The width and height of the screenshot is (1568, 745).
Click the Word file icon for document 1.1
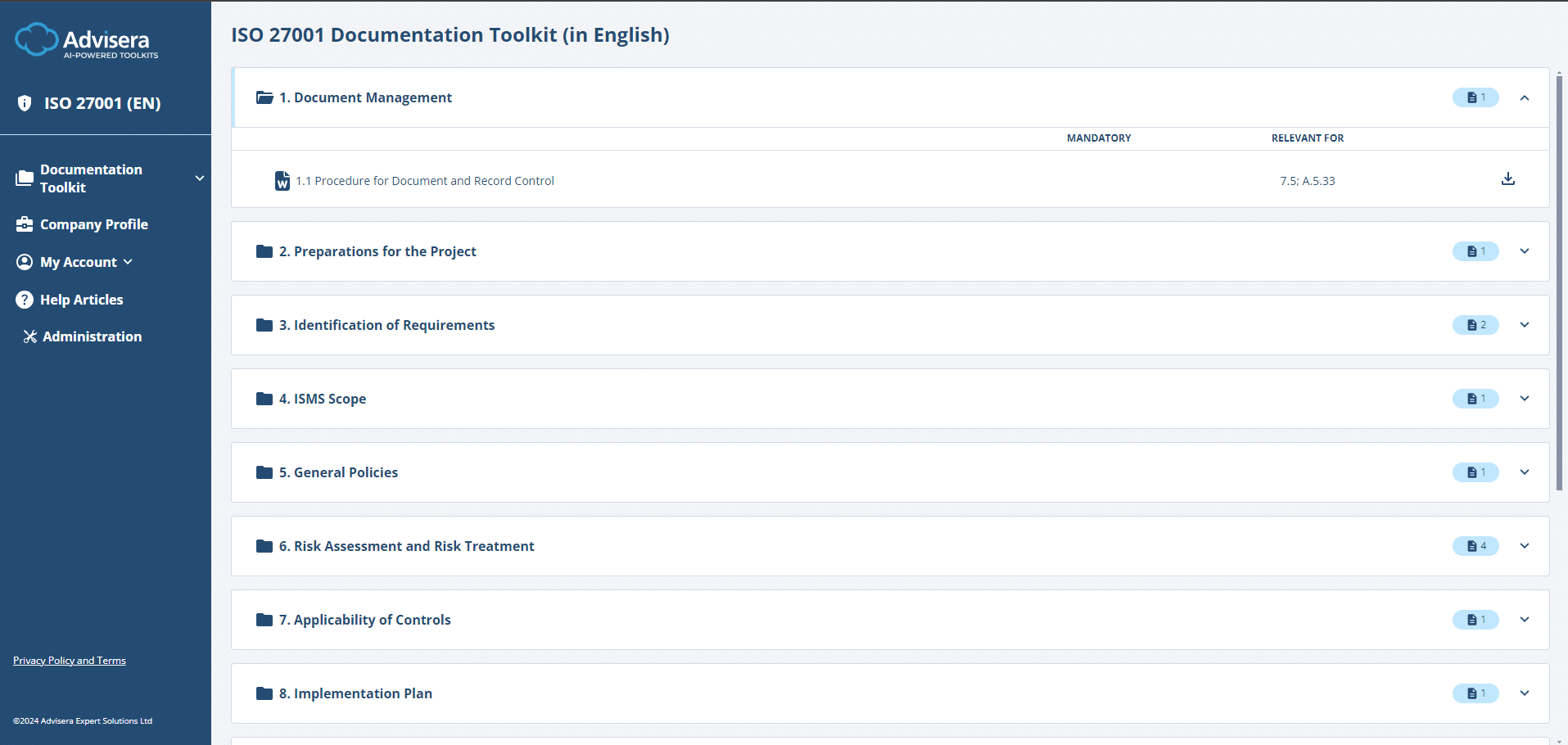click(282, 181)
